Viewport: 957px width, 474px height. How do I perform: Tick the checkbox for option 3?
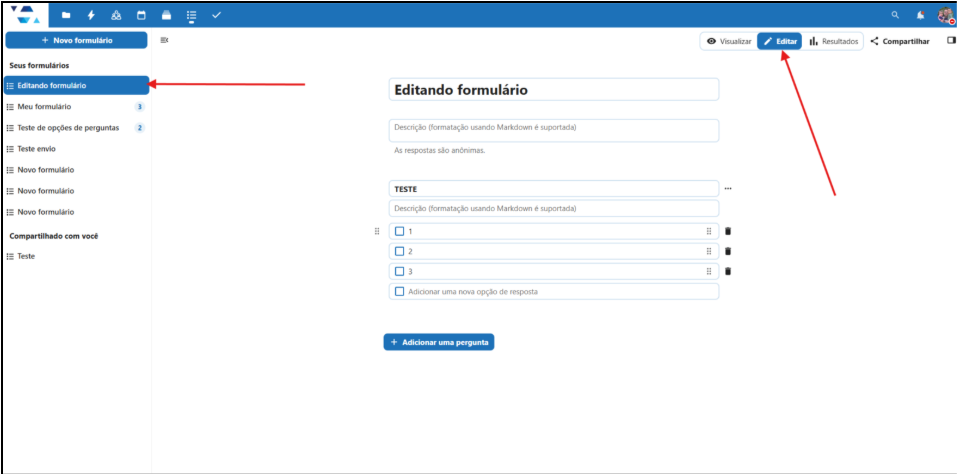400,271
